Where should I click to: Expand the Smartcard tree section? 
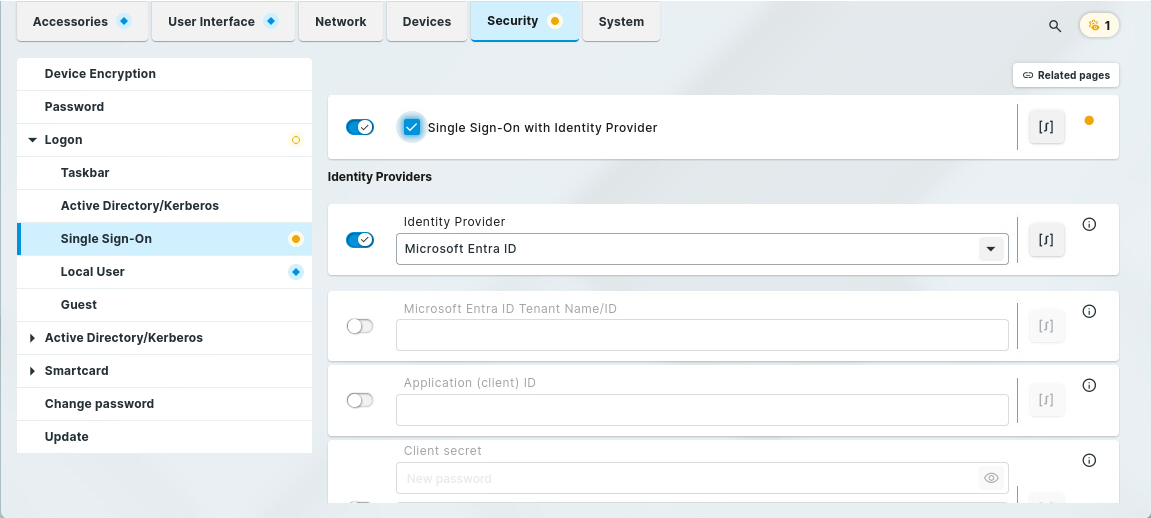click(x=33, y=371)
